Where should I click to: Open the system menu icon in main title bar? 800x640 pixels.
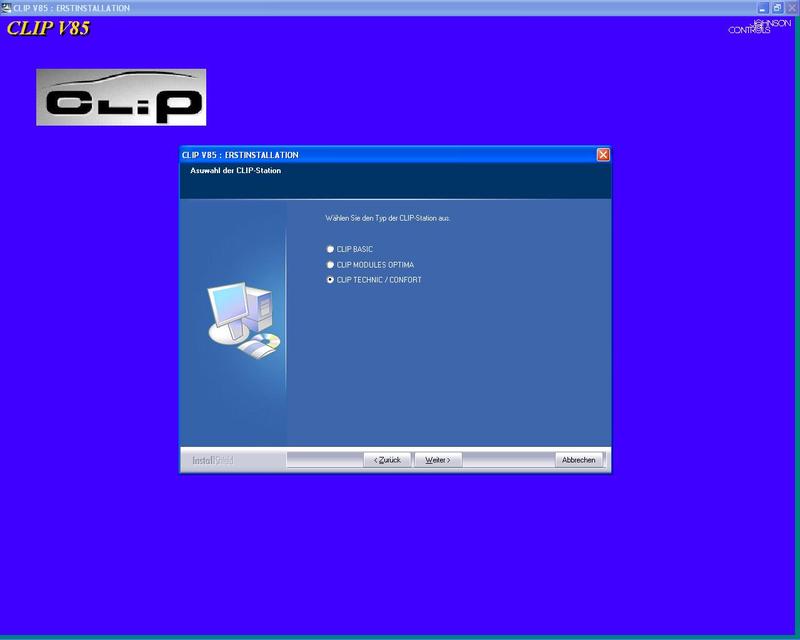click(6, 7)
